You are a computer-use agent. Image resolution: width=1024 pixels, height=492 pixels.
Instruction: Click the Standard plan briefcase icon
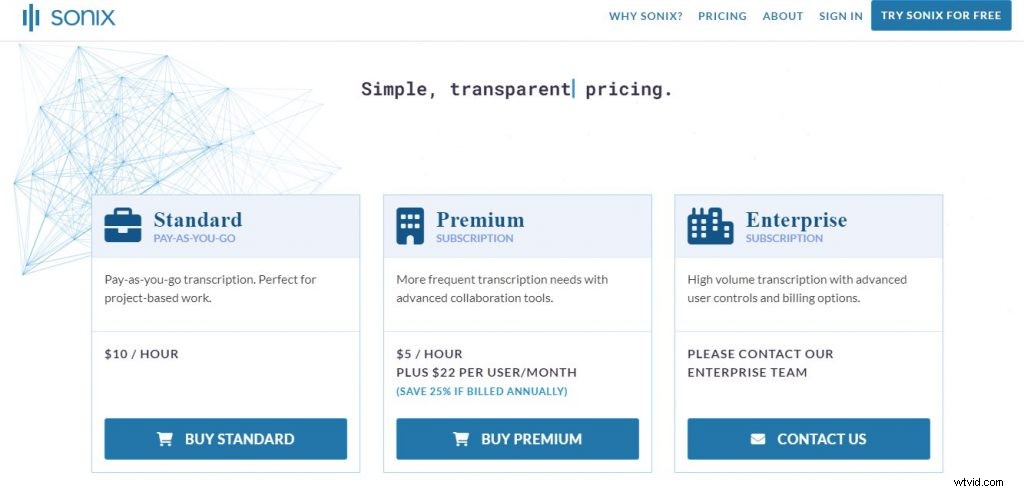tap(123, 225)
